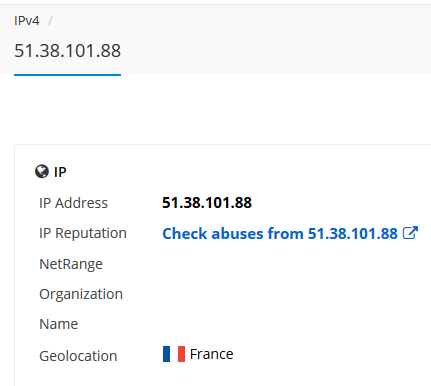Click the IP section heading

click(x=60, y=172)
